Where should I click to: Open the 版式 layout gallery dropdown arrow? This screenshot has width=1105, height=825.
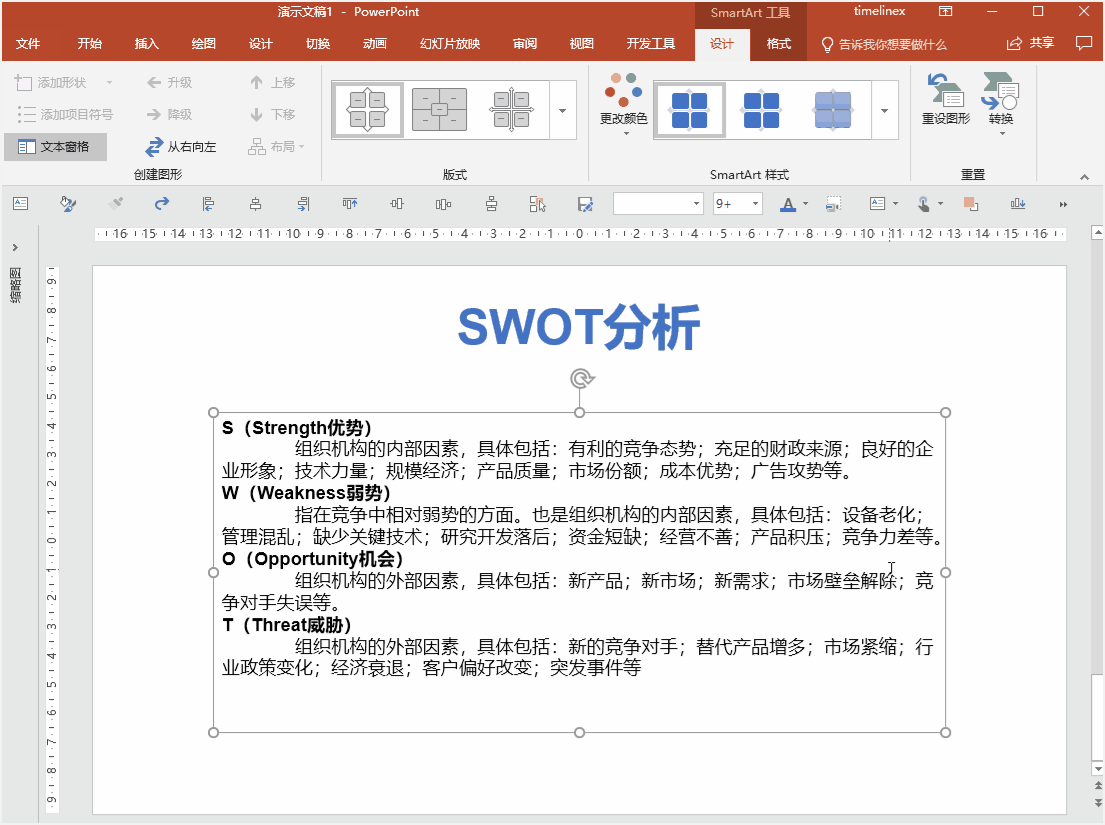click(561, 112)
